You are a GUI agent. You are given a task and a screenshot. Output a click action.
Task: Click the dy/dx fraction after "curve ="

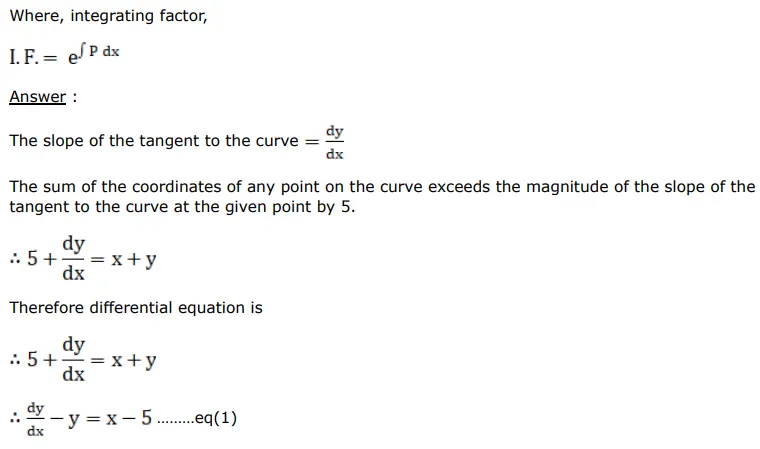334,142
